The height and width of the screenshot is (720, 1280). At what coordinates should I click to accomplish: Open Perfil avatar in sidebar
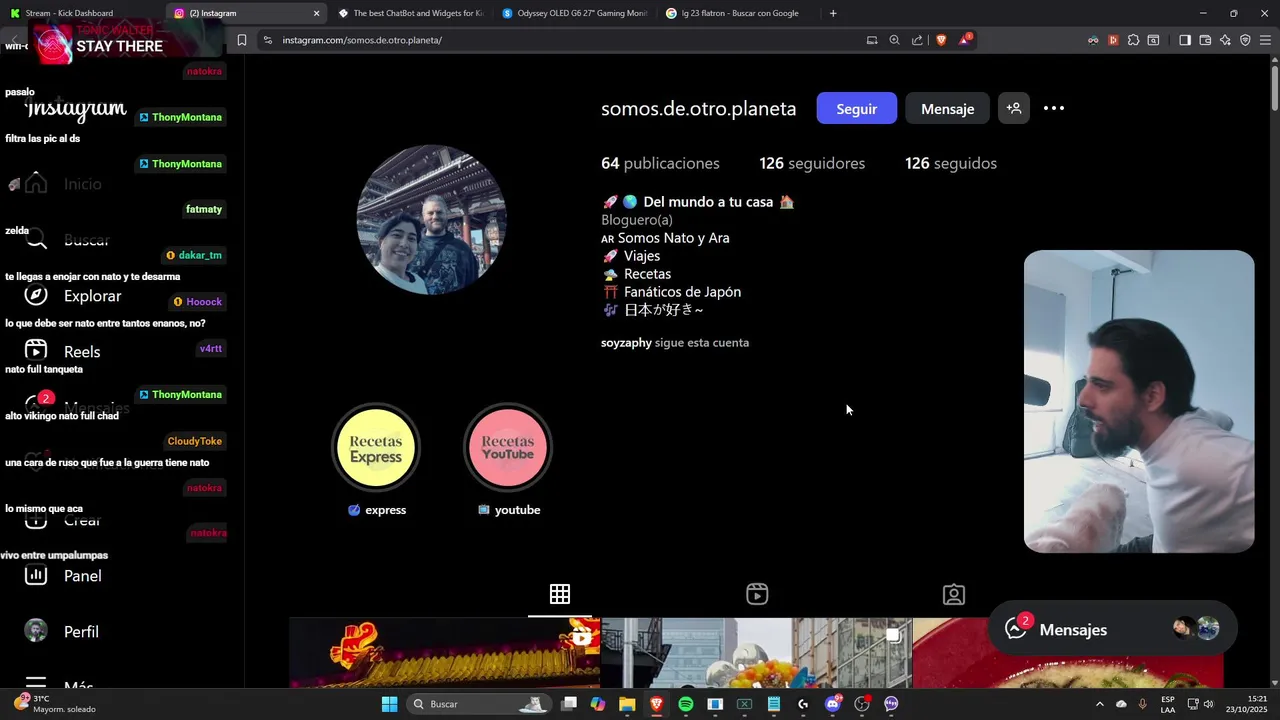click(x=36, y=631)
